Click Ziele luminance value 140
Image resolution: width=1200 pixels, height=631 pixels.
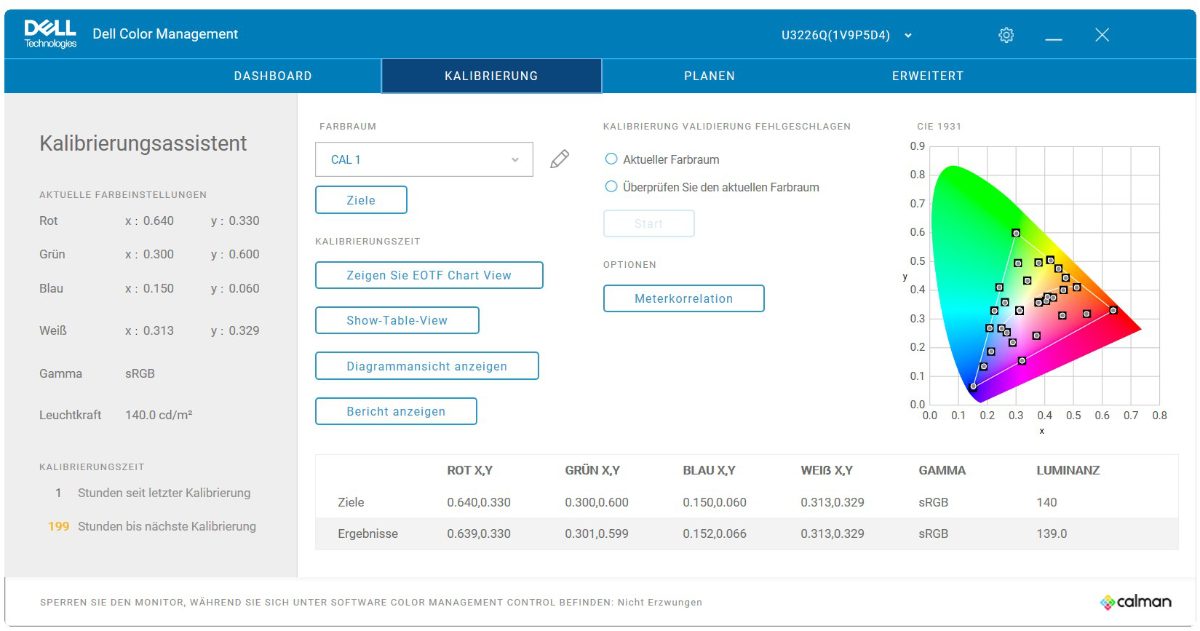1046,502
